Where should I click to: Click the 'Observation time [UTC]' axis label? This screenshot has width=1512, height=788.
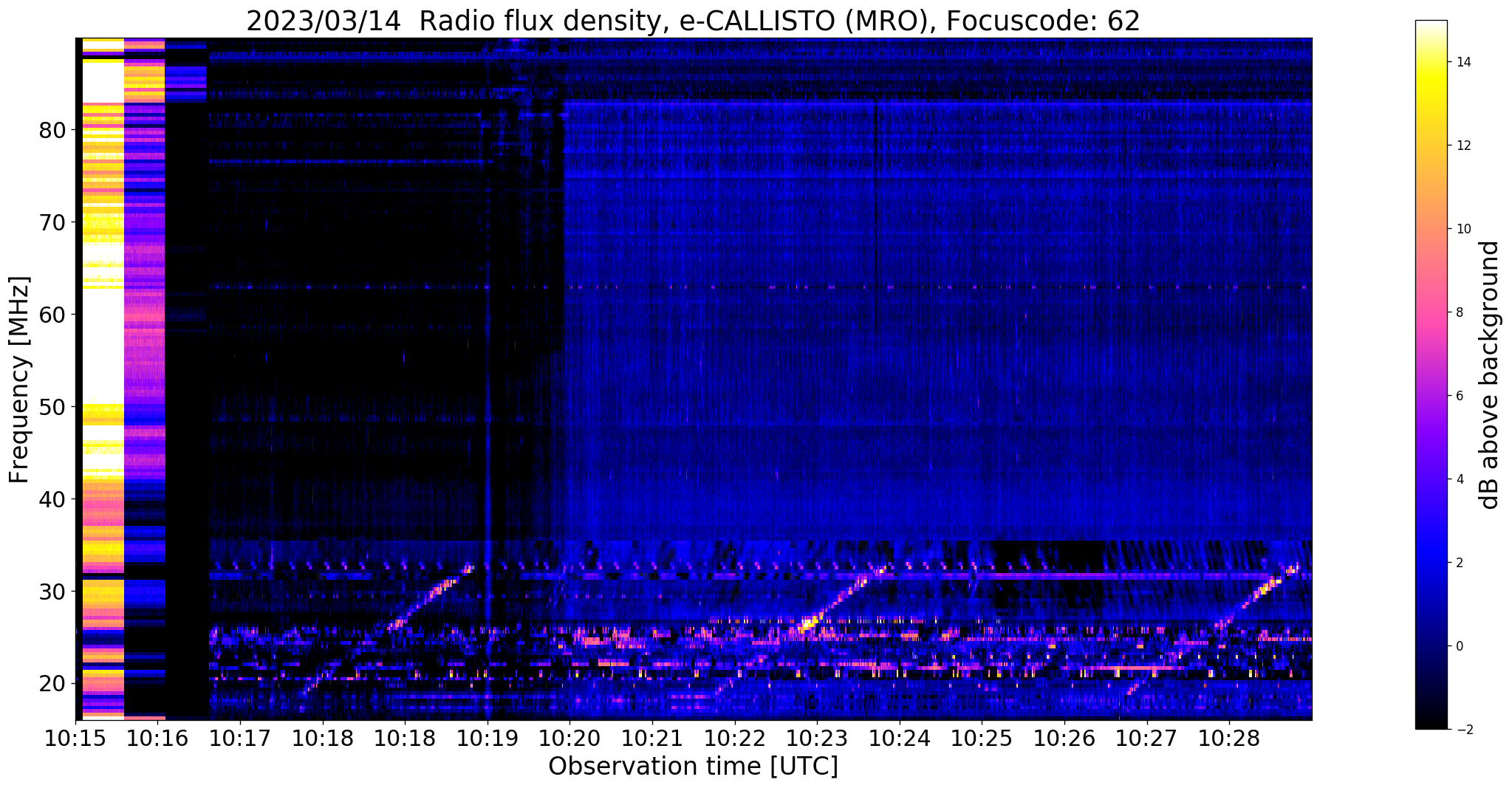click(x=693, y=767)
